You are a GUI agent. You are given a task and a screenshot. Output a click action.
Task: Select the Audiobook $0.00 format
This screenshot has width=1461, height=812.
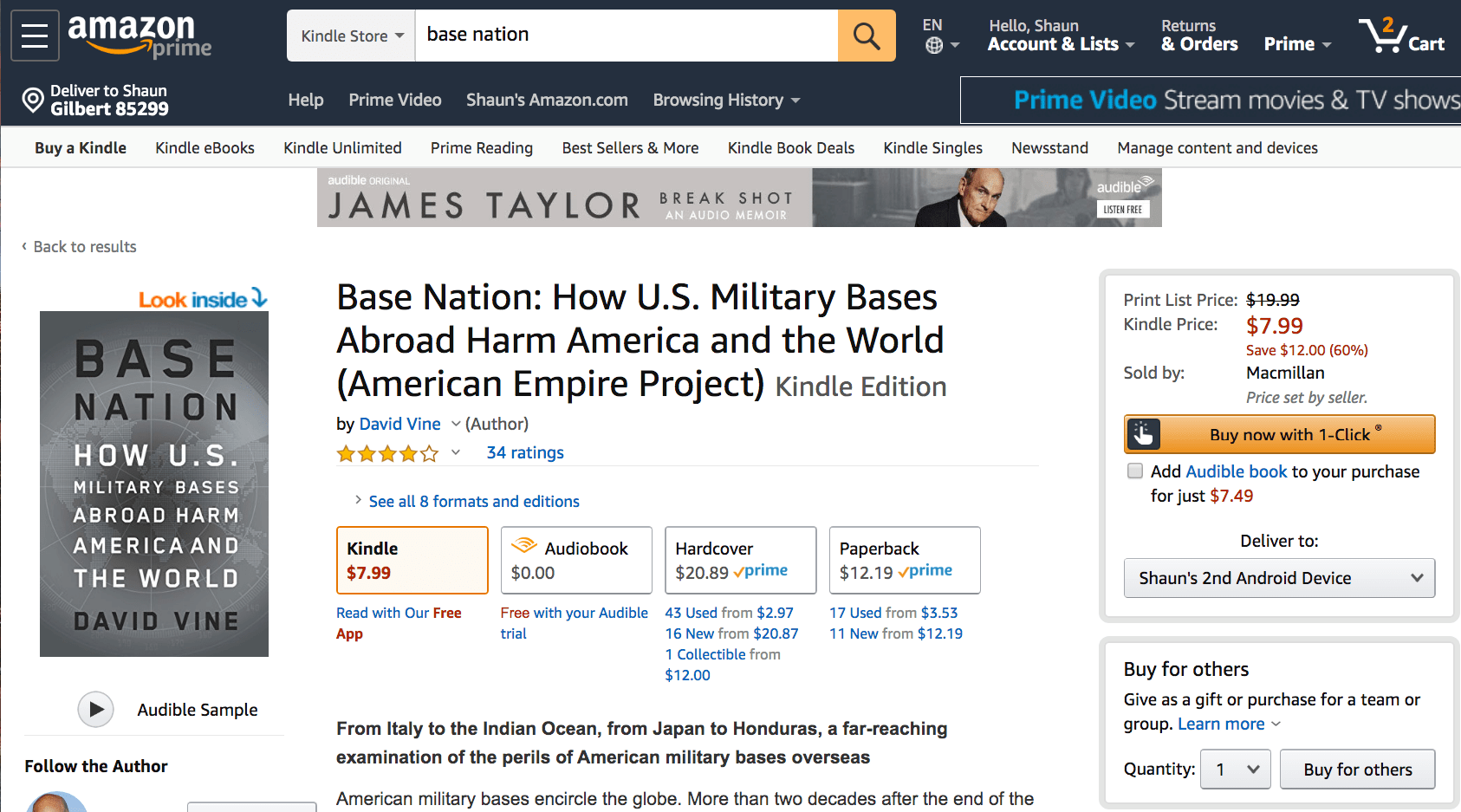(x=576, y=560)
